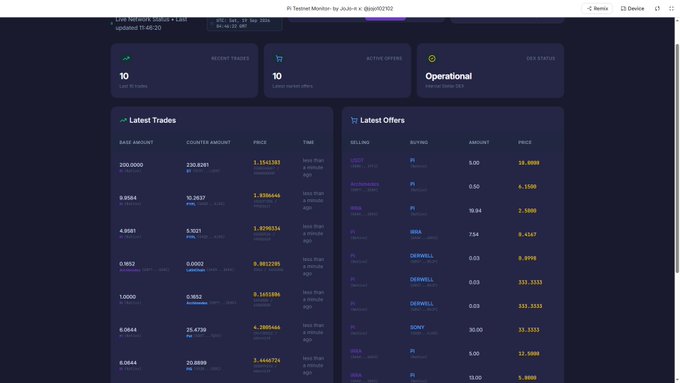The width and height of the screenshot is (680, 383).
Task: Click the SELLING column header
Action: point(360,142)
